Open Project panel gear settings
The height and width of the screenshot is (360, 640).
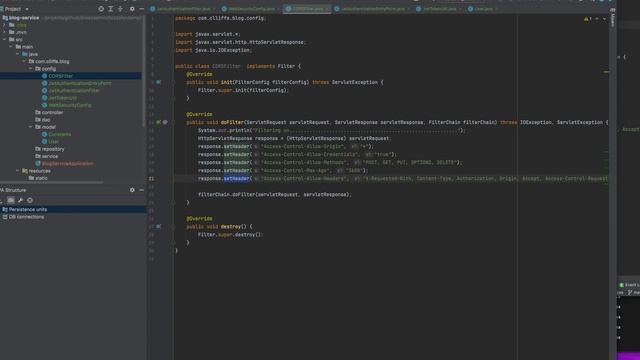coord(132,9)
